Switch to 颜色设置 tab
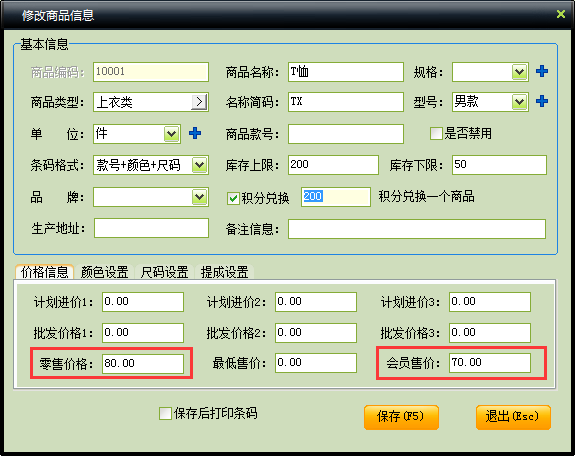This screenshot has width=575, height=456. (105, 272)
